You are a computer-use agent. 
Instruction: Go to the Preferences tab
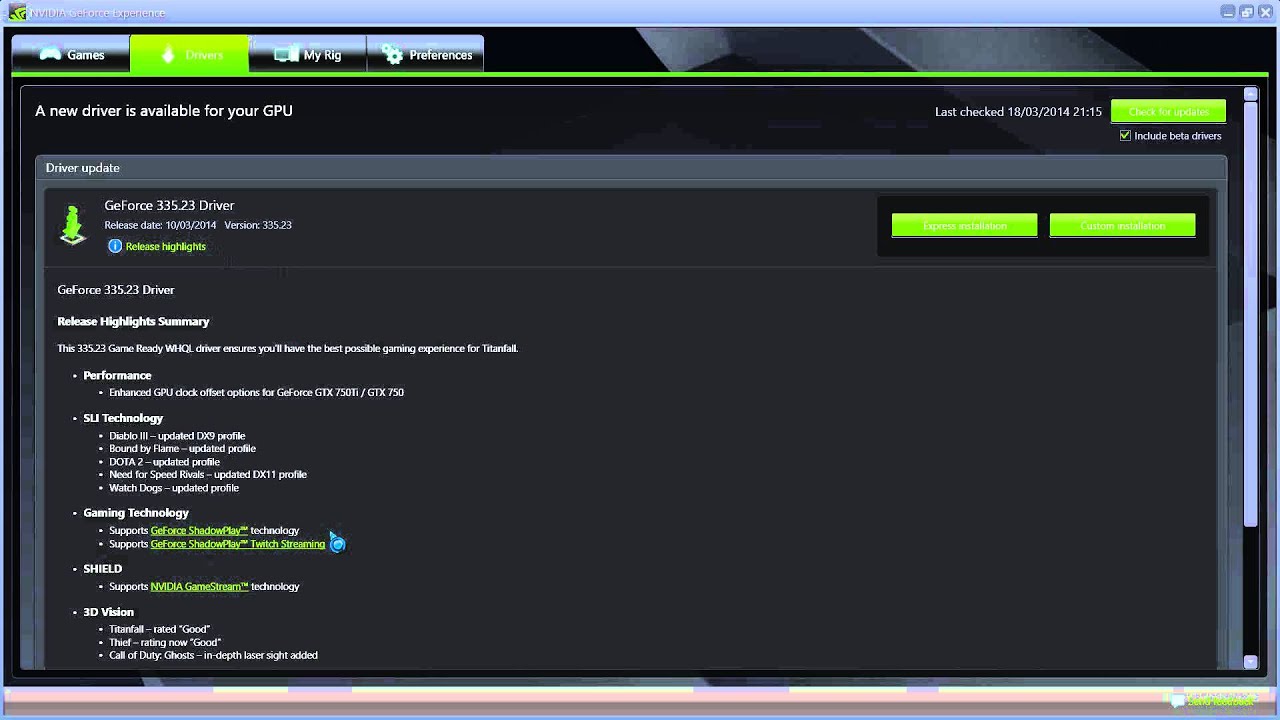425,55
